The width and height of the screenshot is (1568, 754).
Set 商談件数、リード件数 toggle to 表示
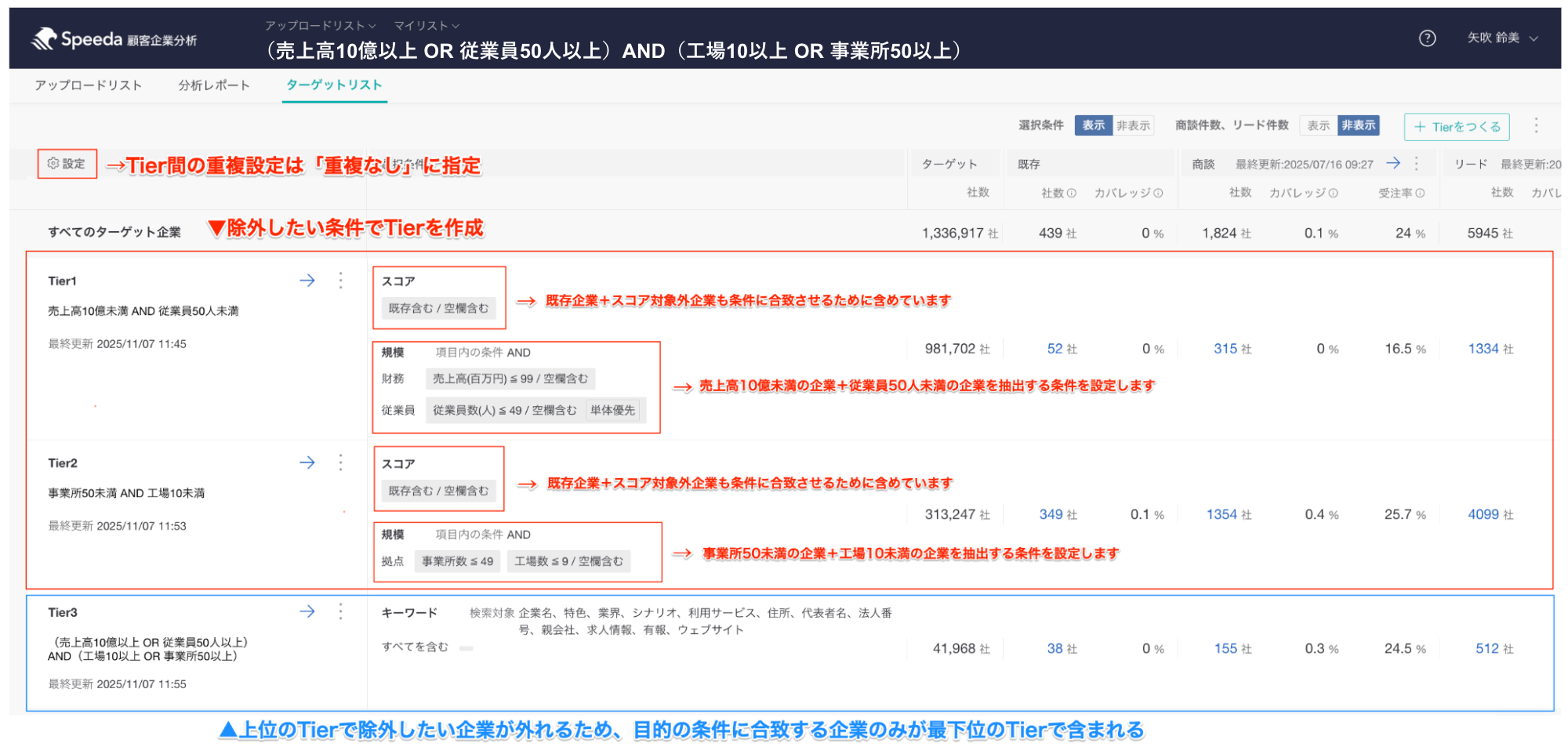(x=1318, y=125)
